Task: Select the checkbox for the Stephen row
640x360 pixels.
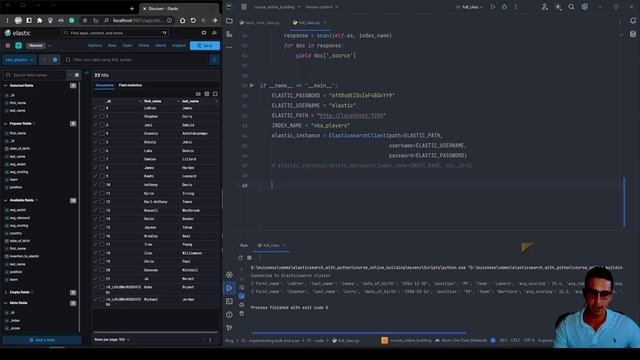Action: [102, 116]
